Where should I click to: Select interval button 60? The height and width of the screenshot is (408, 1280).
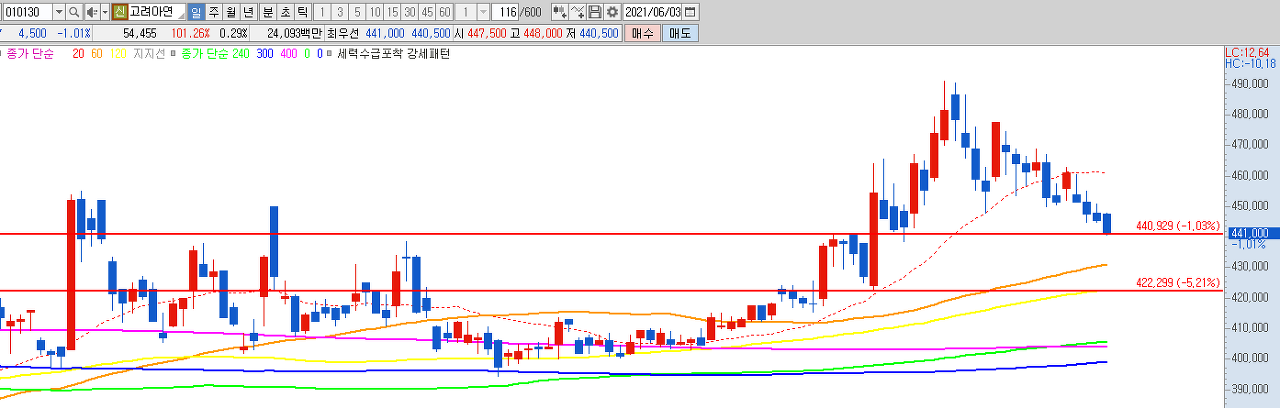point(444,12)
